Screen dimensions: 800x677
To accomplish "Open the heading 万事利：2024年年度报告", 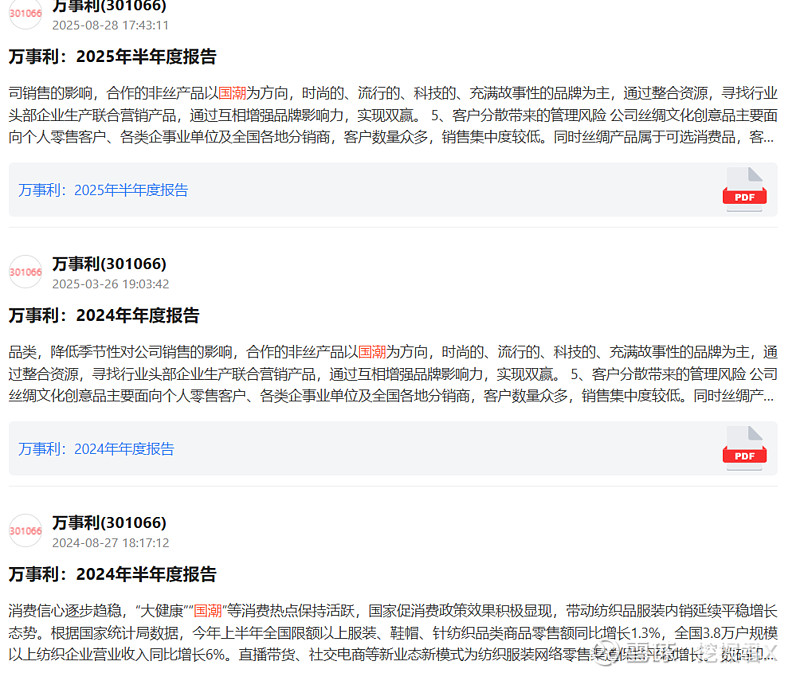I will click(x=104, y=315).
